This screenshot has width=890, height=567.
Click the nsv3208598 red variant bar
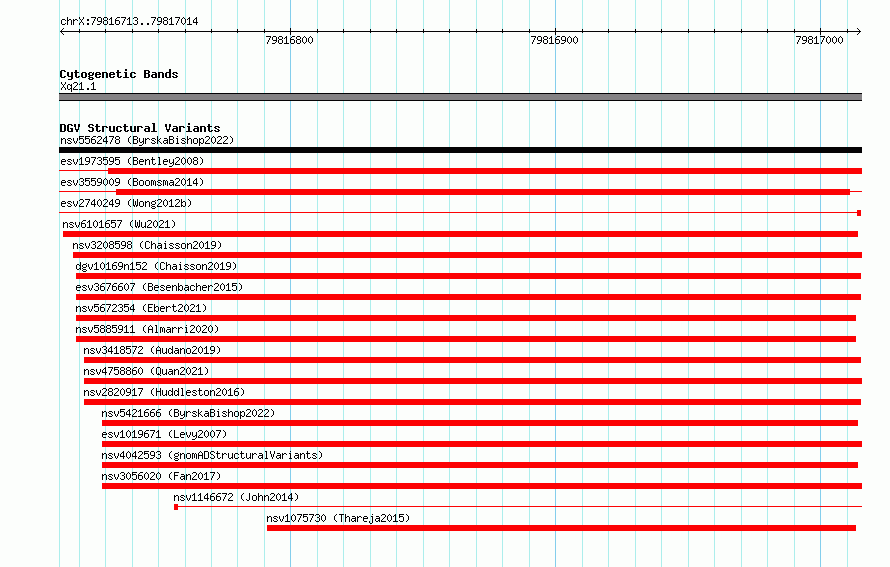(x=467, y=255)
